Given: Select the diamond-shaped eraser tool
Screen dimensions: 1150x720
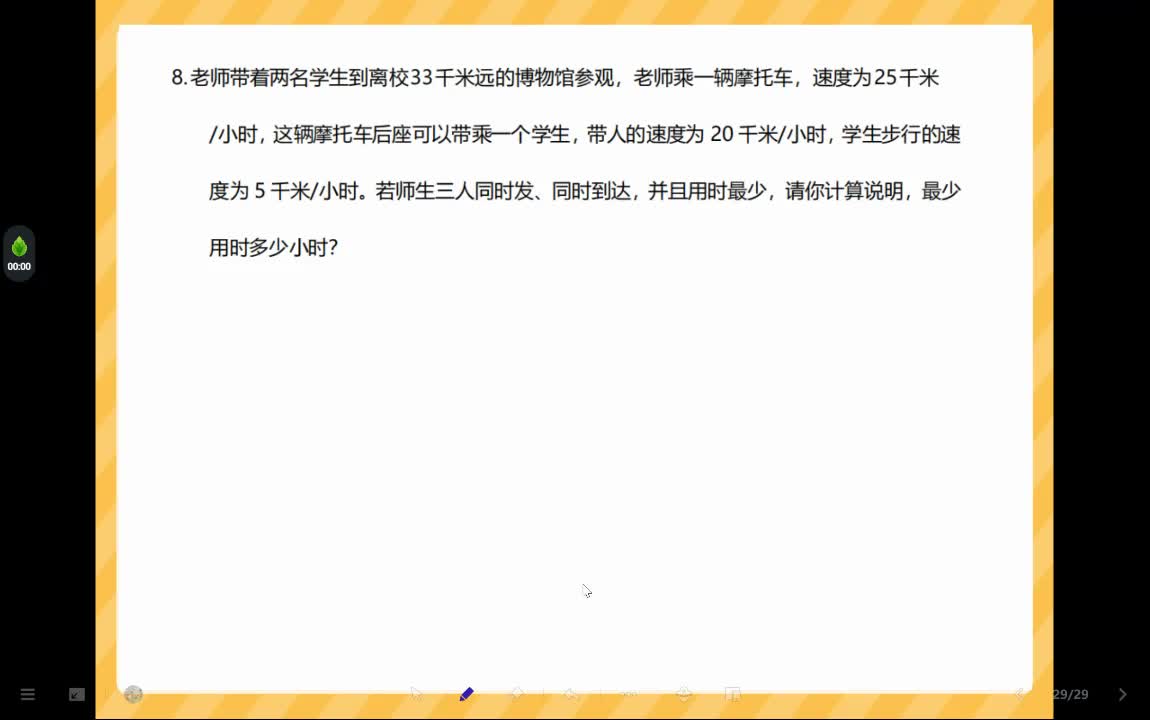Looking at the screenshot, I should (x=517, y=694).
